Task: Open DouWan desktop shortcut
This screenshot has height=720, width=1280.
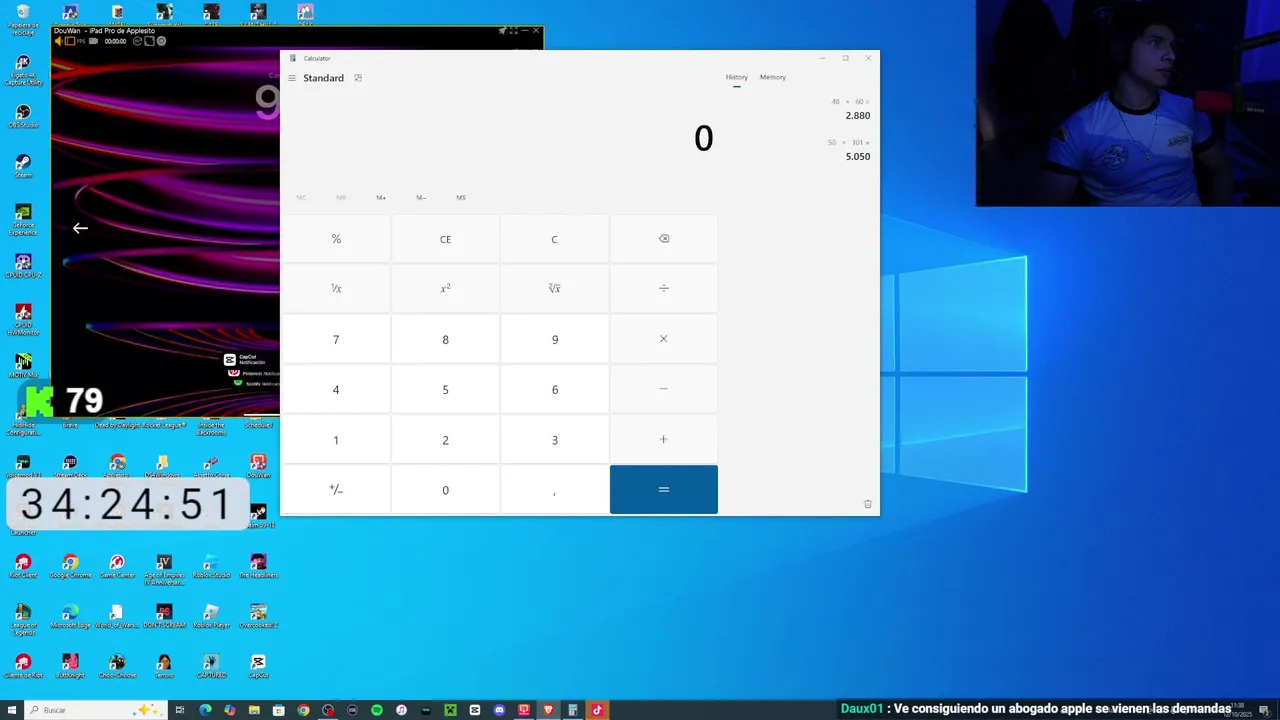Action: tap(258, 466)
